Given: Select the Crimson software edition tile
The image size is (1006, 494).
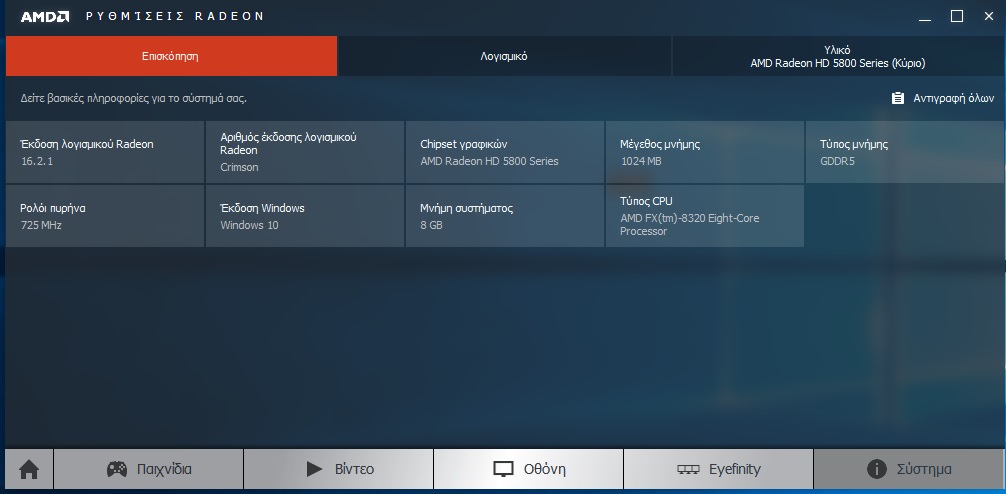Looking at the screenshot, I should coord(305,152).
